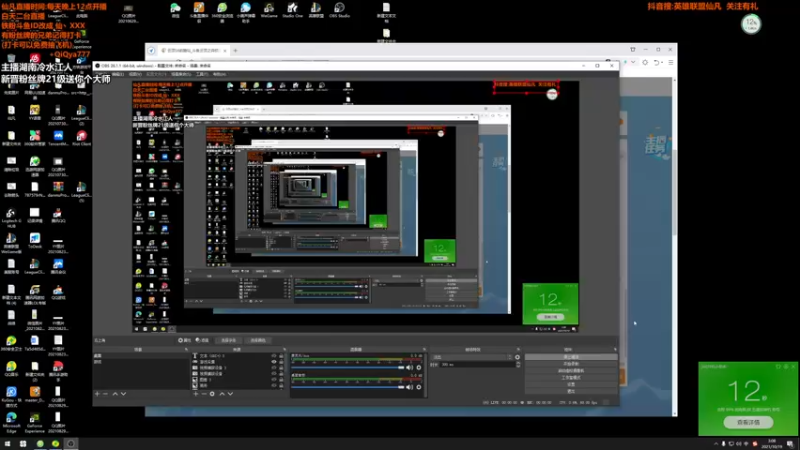Toggle visibility of the game capture source
This screenshot has height=450, width=800.
pos(274,362)
